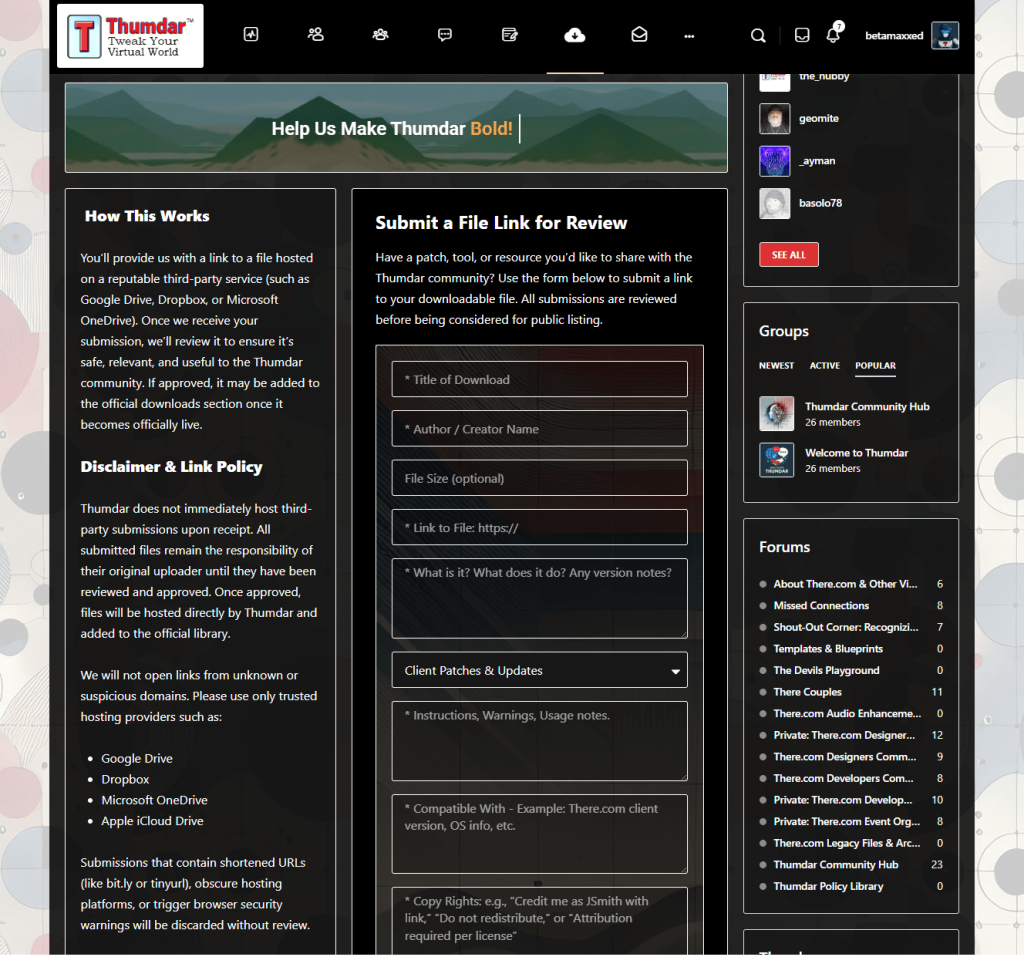Click the geomite member avatar
The height and width of the screenshot is (957, 1024).
click(775, 118)
